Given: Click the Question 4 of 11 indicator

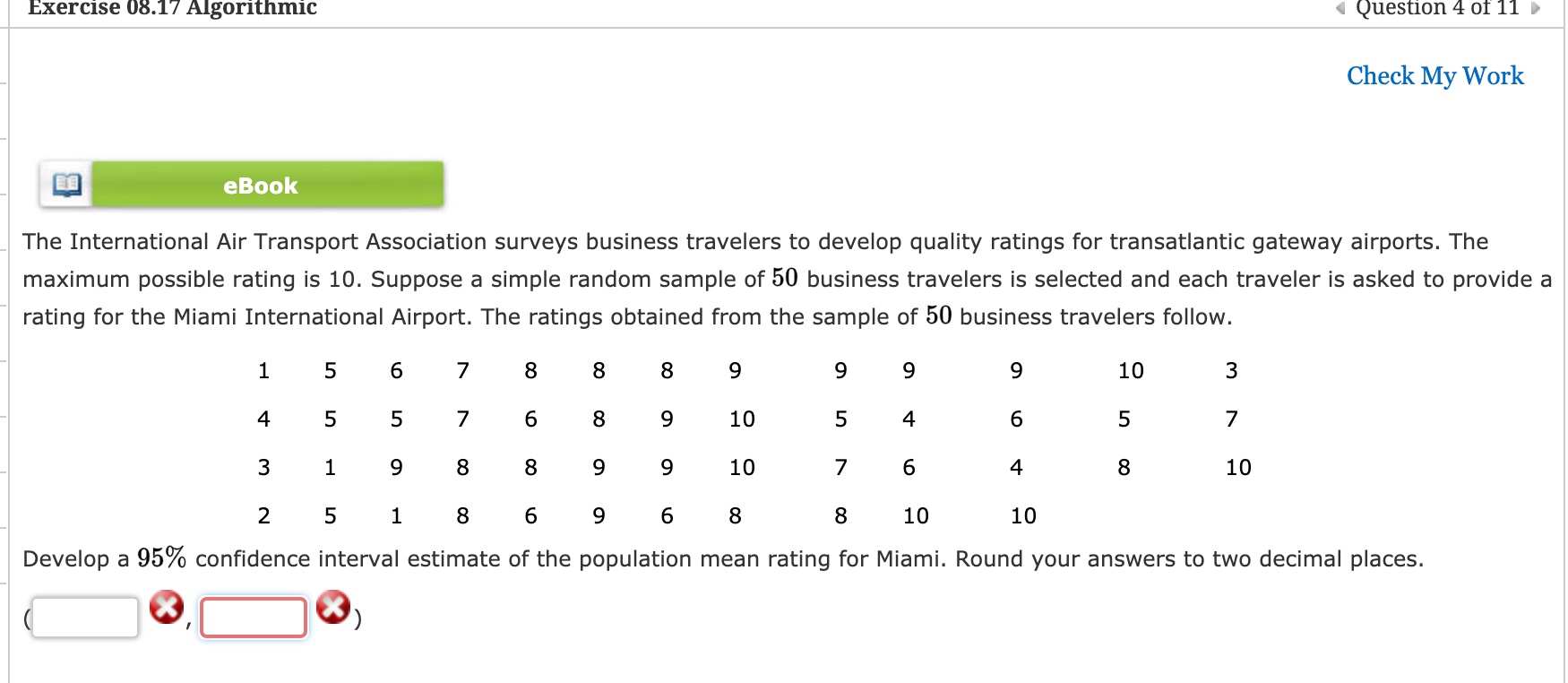Looking at the screenshot, I should pos(1437,8).
